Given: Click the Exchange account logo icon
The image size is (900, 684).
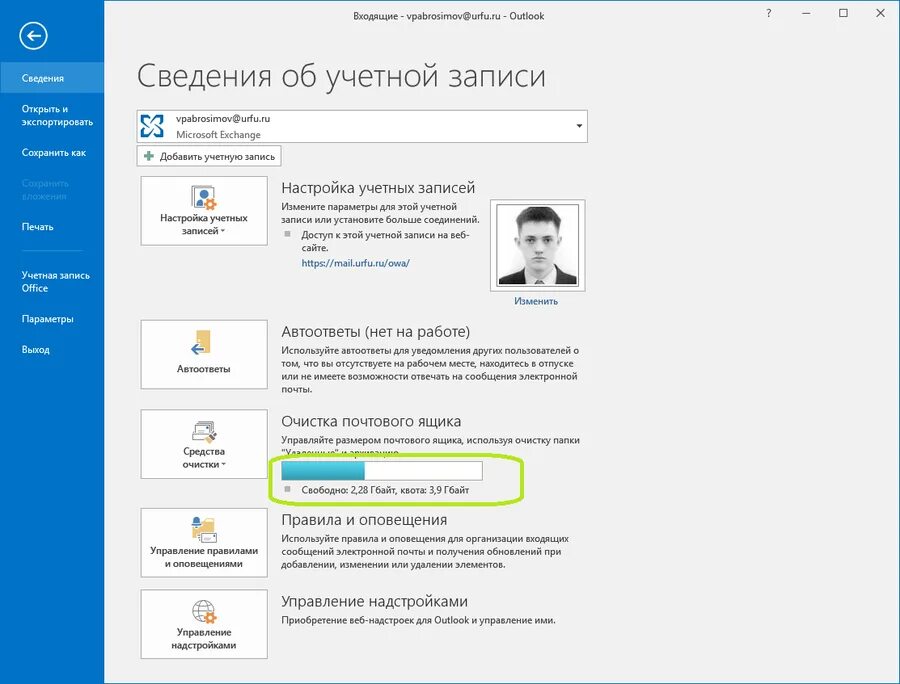Looking at the screenshot, I should click(x=152, y=126).
